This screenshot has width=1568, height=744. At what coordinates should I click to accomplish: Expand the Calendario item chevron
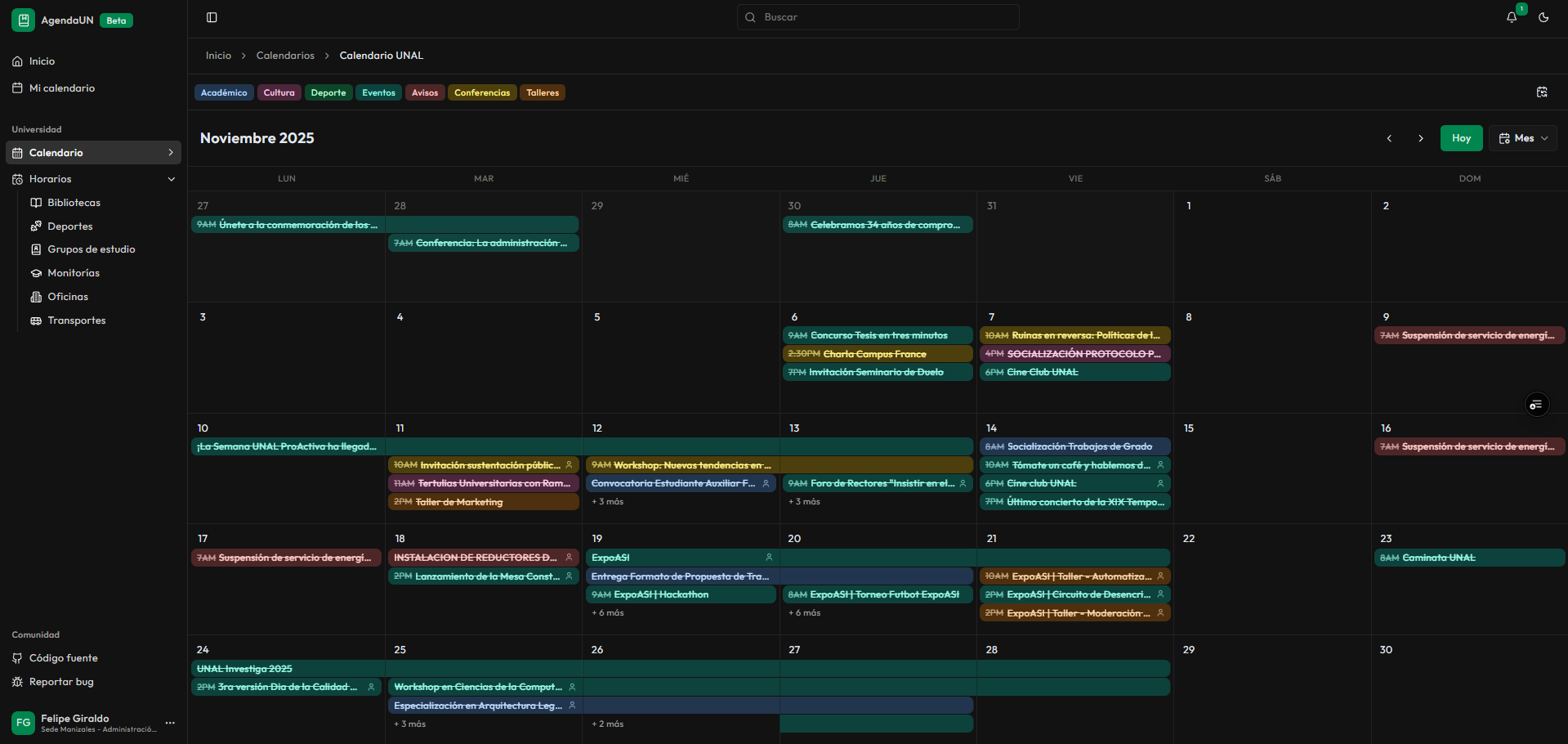pyautogui.click(x=171, y=153)
